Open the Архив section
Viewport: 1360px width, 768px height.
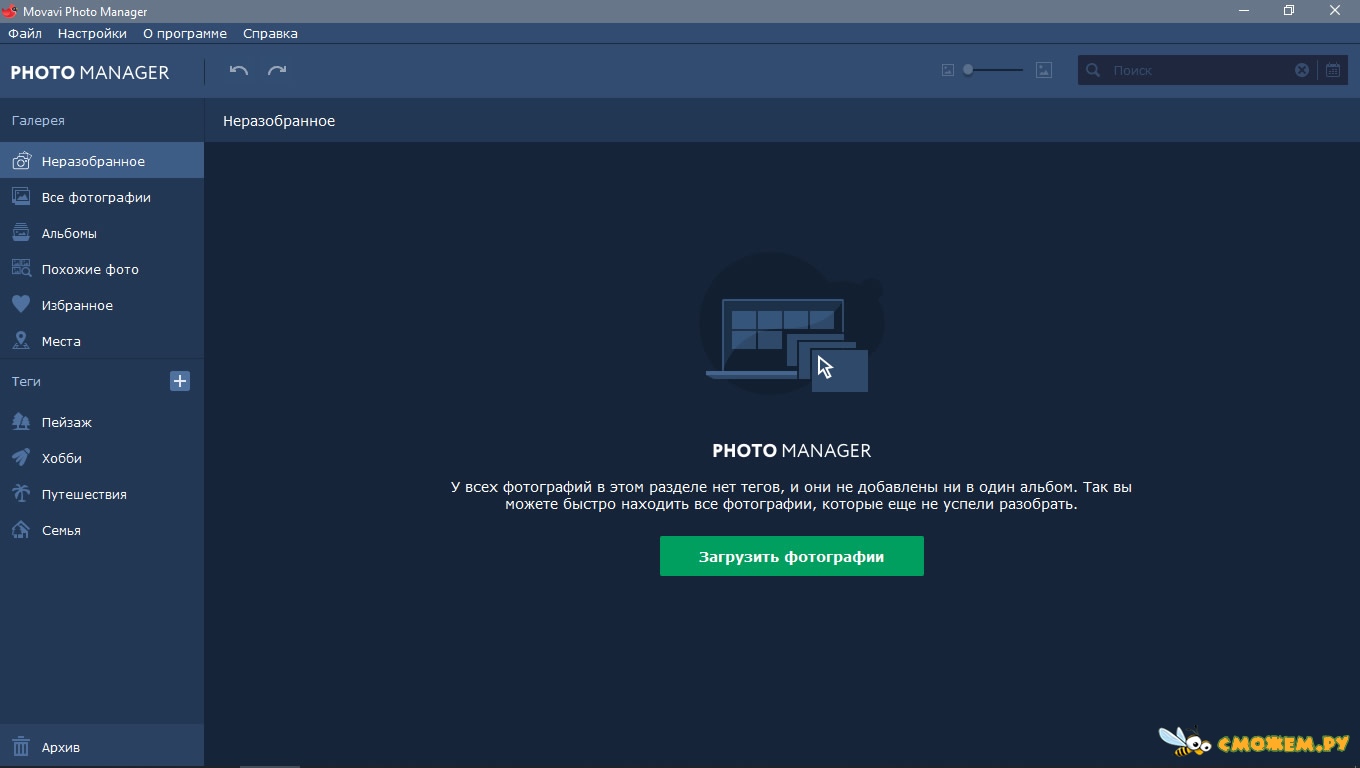[x=102, y=747]
